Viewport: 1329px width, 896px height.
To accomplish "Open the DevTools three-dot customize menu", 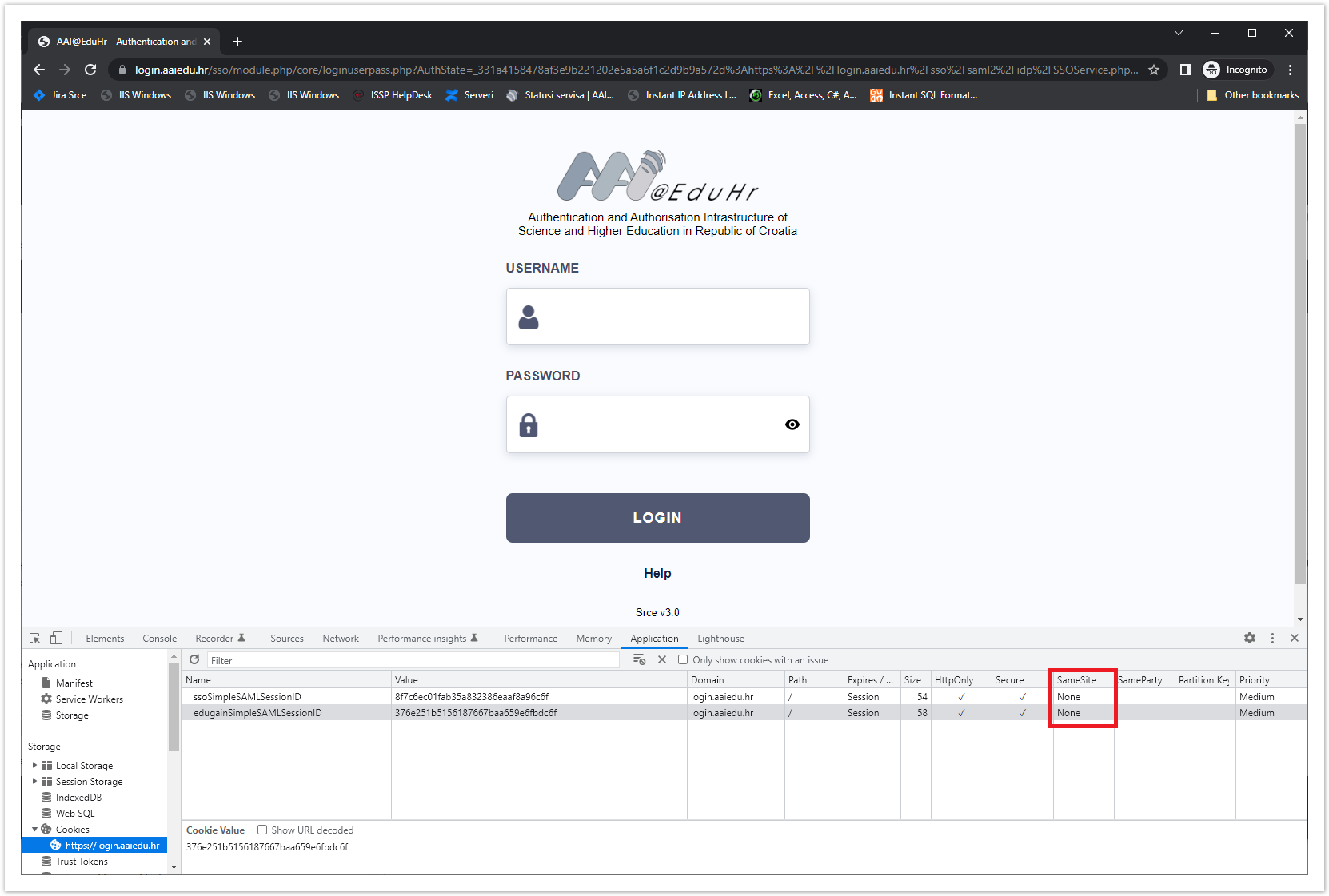I will click(x=1272, y=639).
